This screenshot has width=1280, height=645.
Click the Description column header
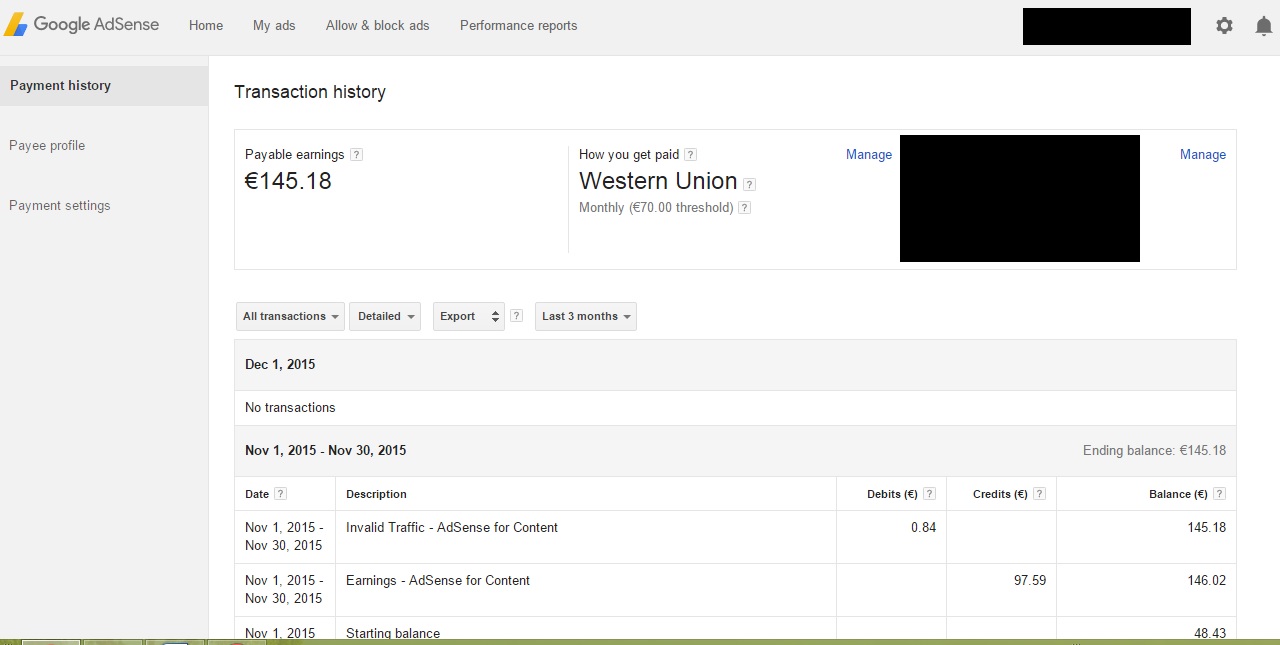377,494
